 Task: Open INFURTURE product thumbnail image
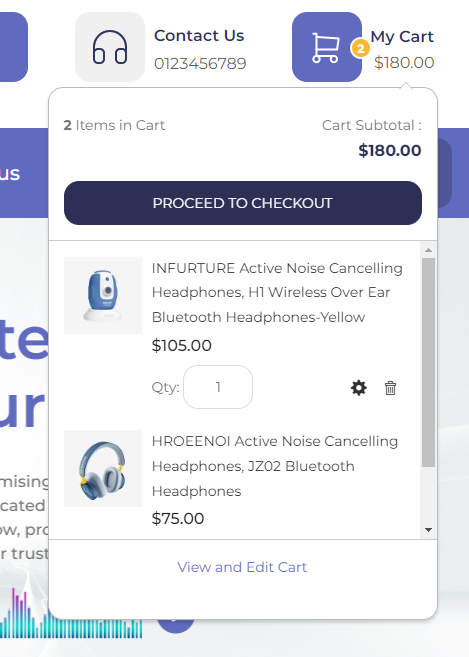coord(103,295)
